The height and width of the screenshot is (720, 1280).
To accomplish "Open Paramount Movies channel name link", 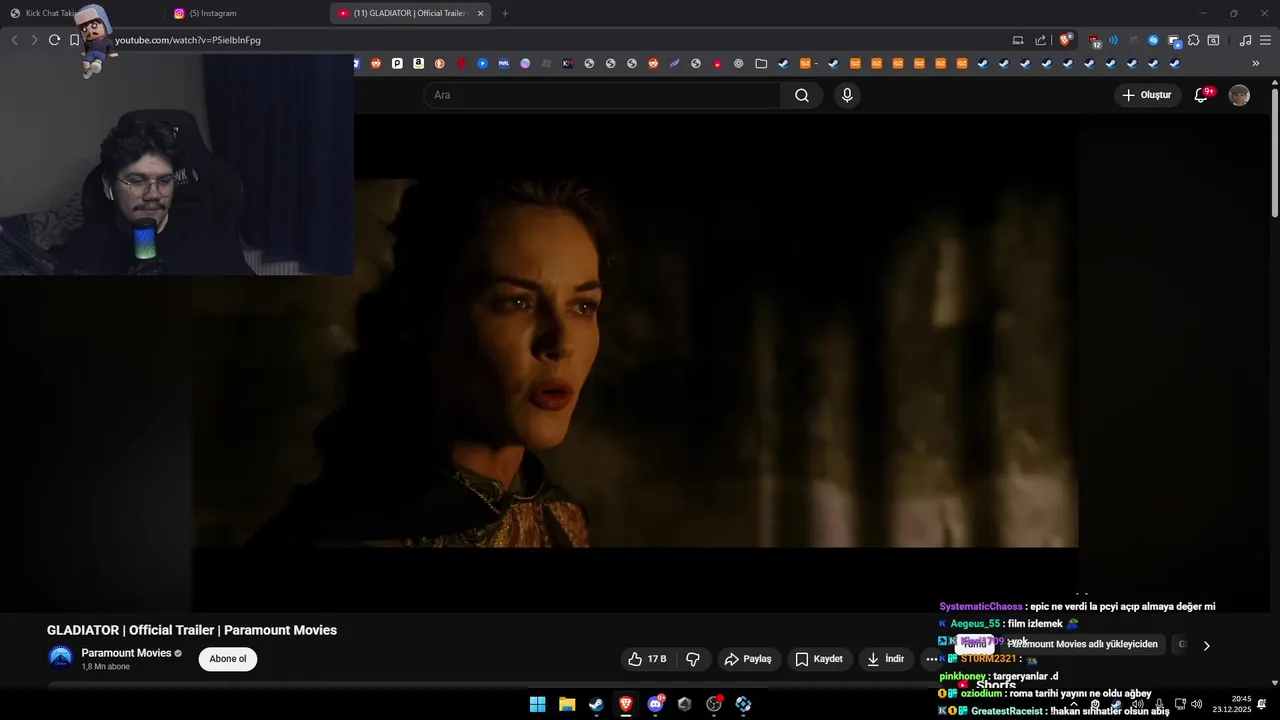I will pyautogui.click(x=126, y=653).
